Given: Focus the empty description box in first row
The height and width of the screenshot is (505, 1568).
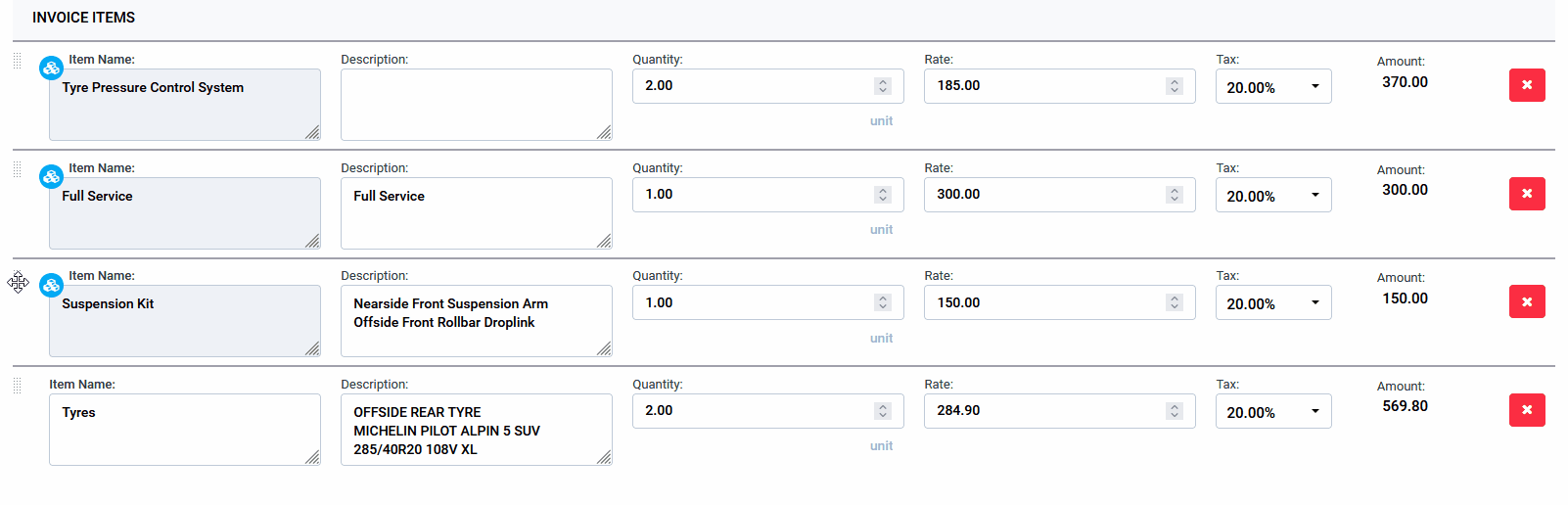Looking at the screenshot, I should click(x=476, y=104).
